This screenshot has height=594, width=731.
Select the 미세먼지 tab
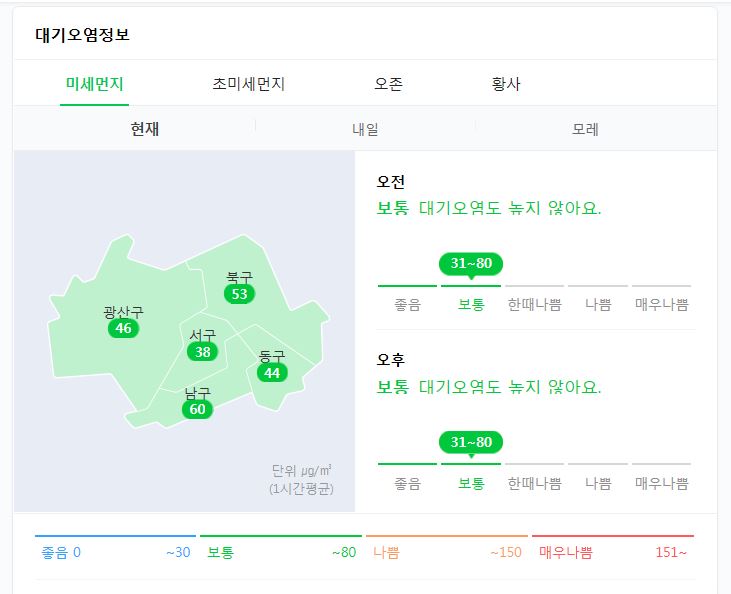tap(95, 84)
